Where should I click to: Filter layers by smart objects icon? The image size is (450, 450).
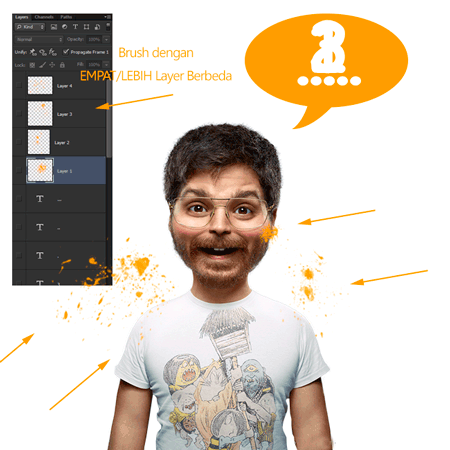[97, 27]
